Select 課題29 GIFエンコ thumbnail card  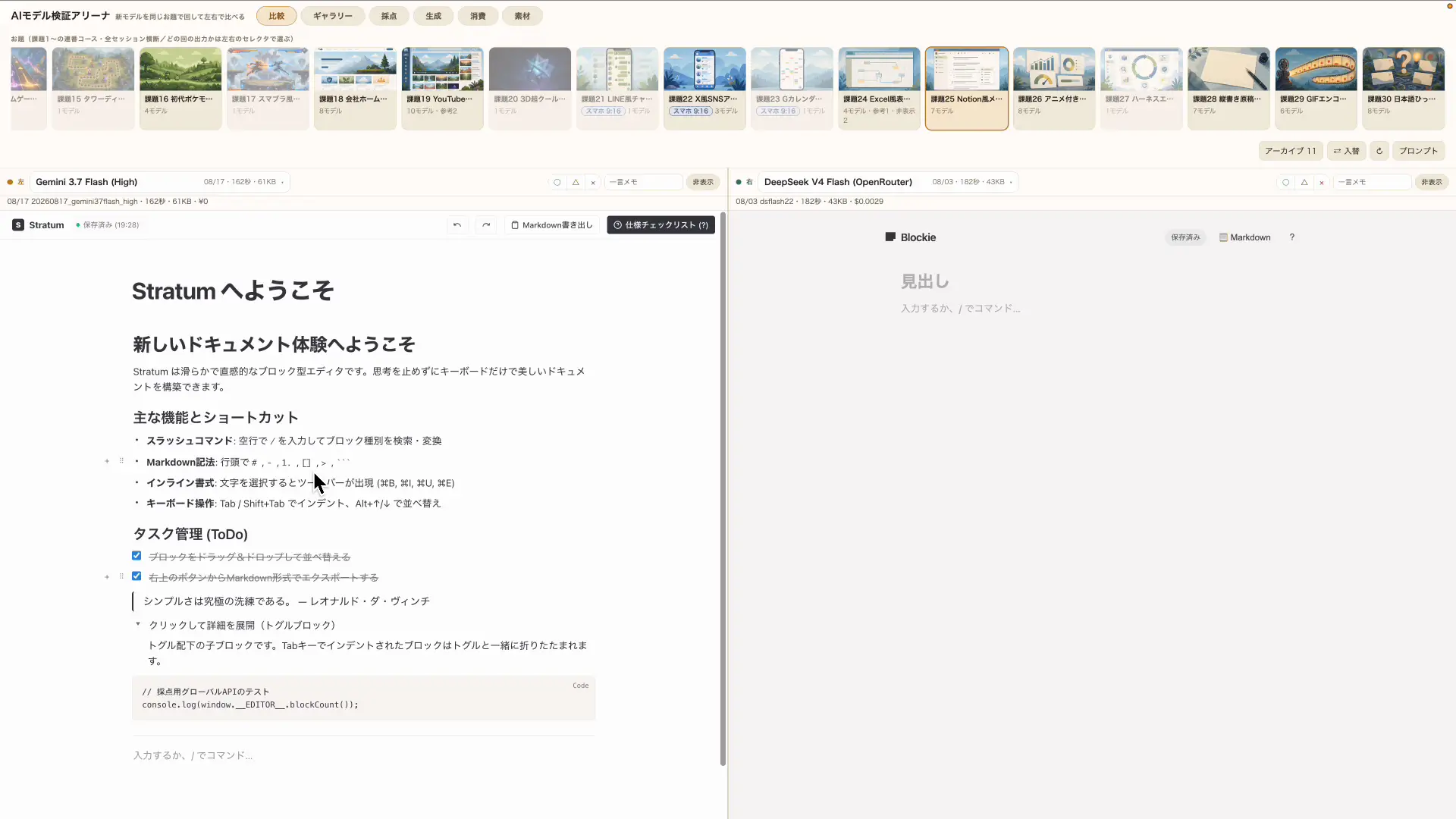(1316, 88)
